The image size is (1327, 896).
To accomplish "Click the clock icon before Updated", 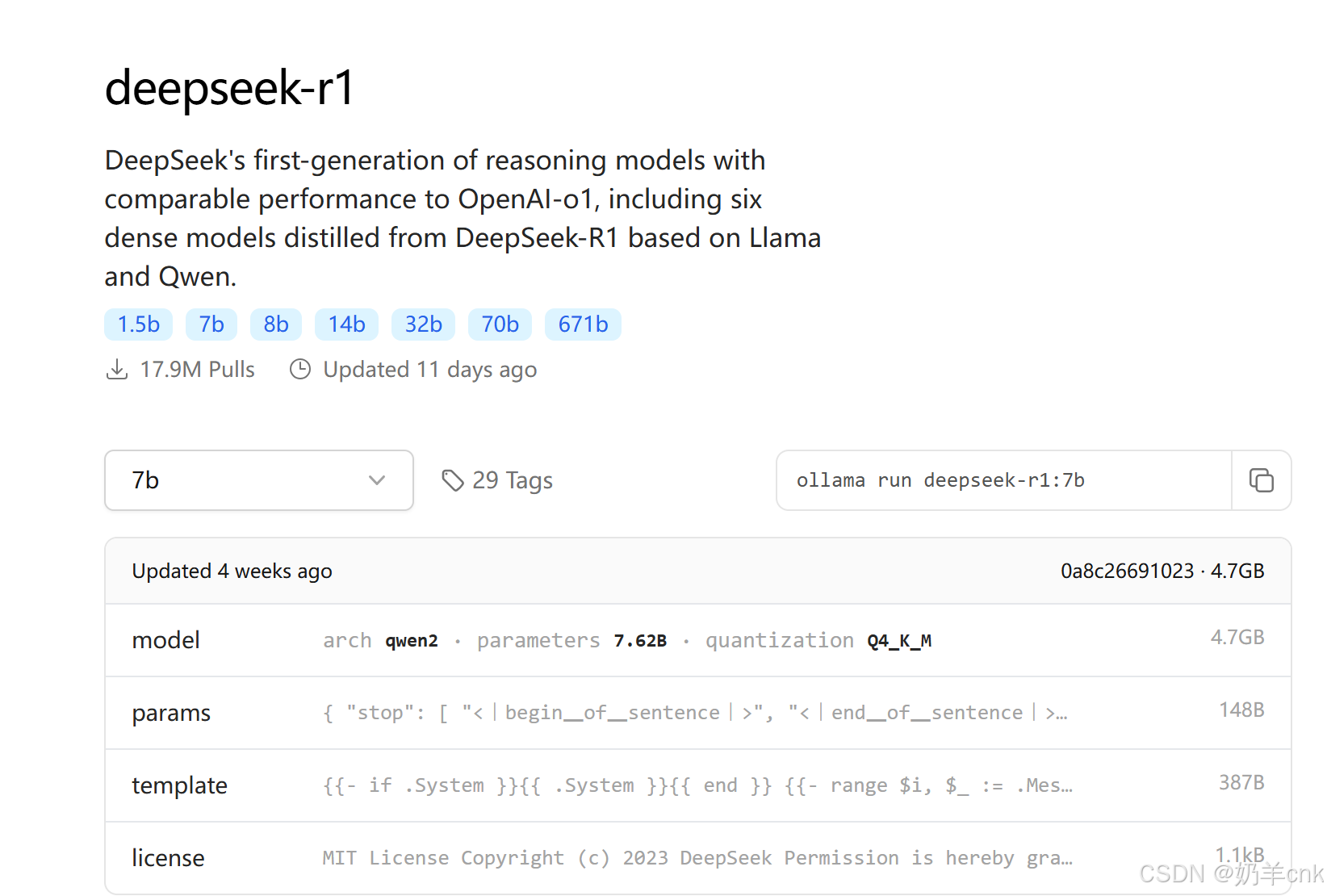I will (300, 370).
